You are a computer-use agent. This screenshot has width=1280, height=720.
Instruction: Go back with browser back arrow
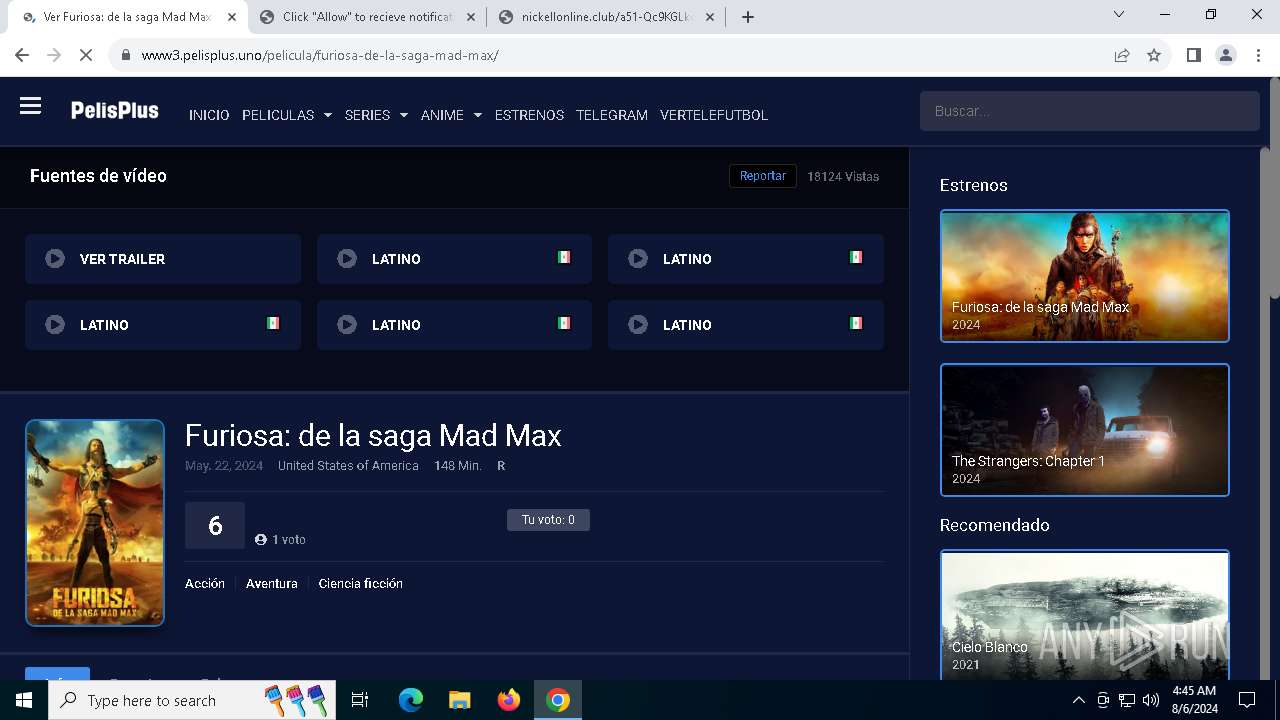(22, 55)
